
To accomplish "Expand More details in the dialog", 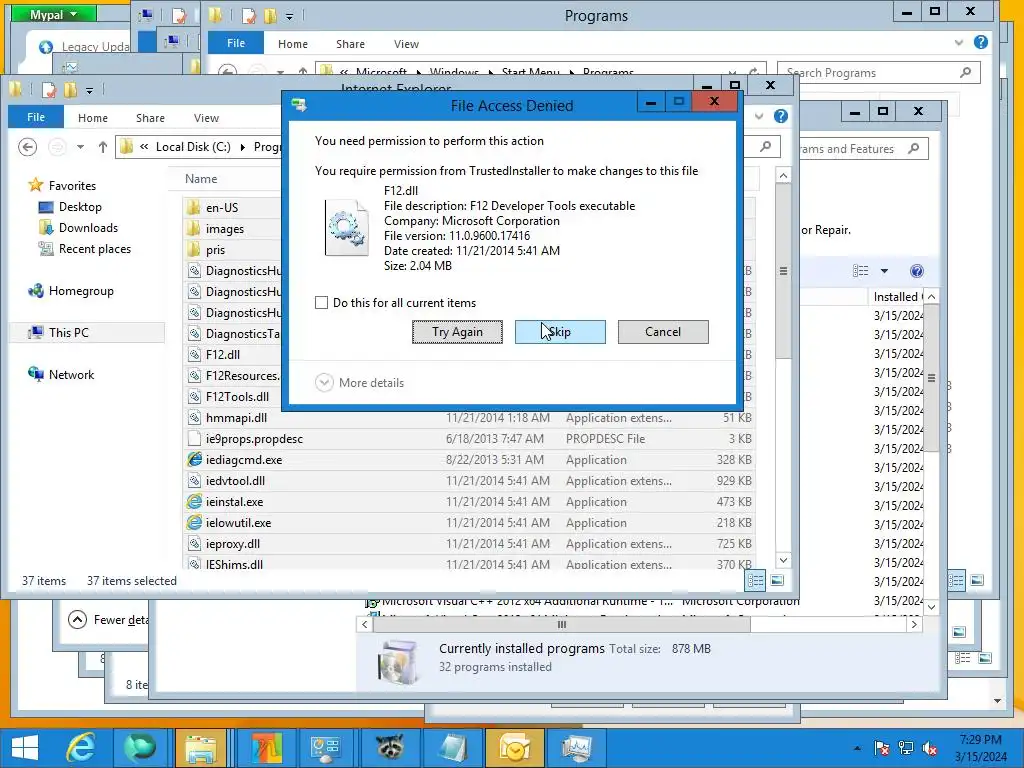I will [x=360, y=383].
